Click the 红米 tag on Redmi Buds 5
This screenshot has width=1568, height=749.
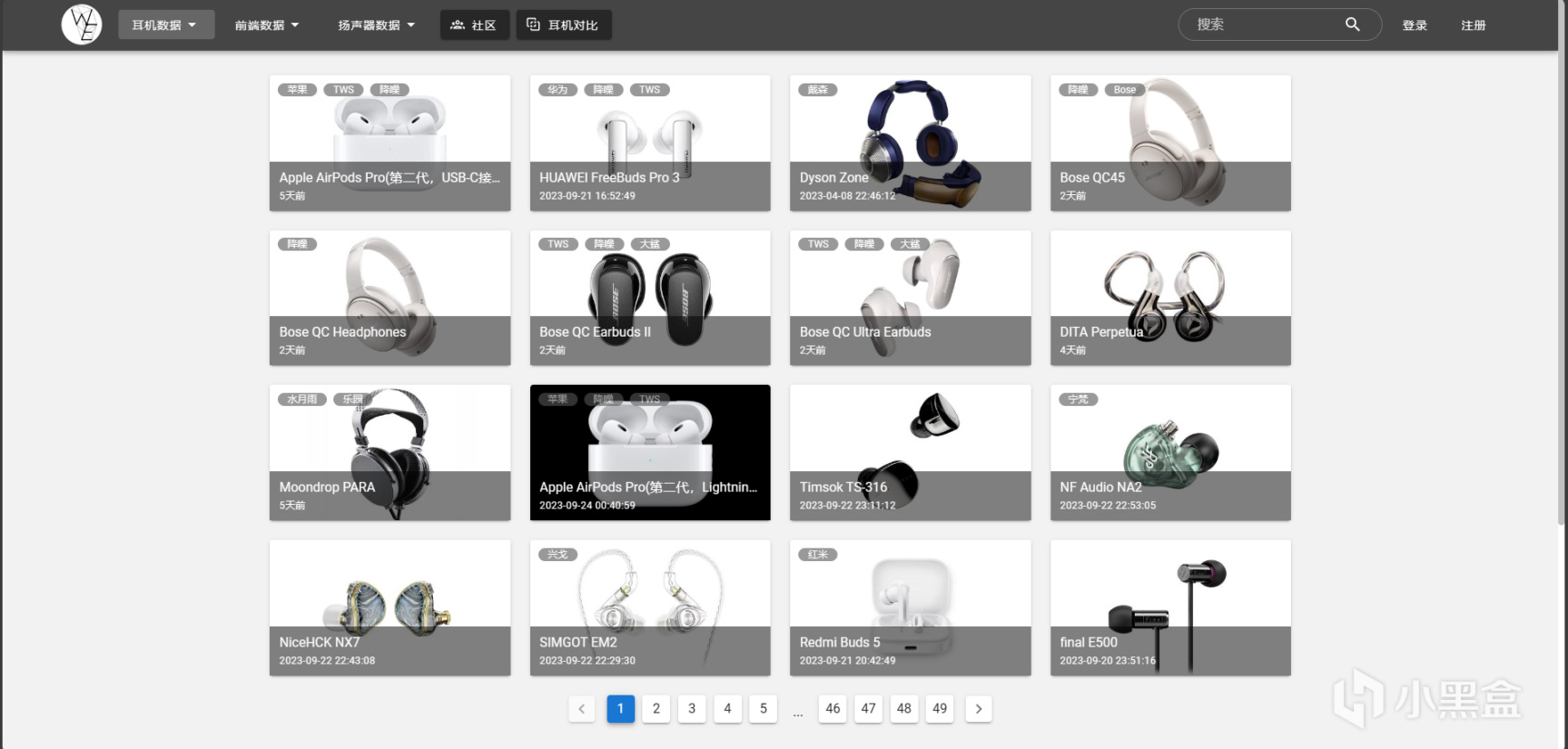pyautogui.click(x=818, y=555)
